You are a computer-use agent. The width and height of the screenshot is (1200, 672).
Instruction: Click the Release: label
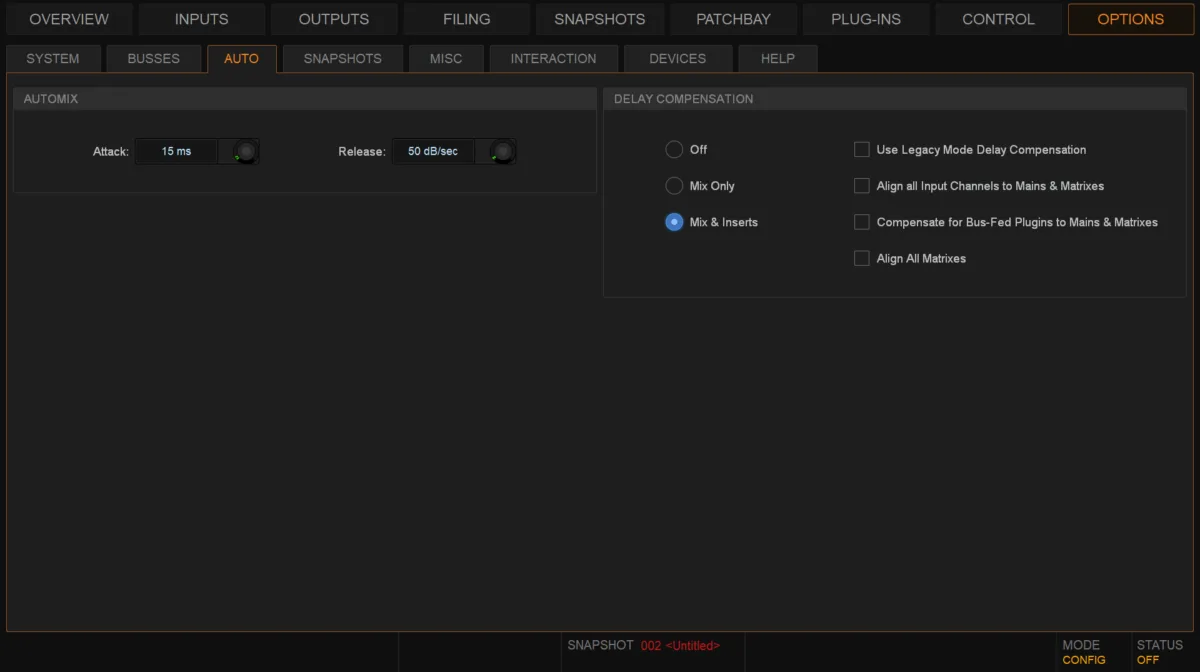tap(362, 152)
